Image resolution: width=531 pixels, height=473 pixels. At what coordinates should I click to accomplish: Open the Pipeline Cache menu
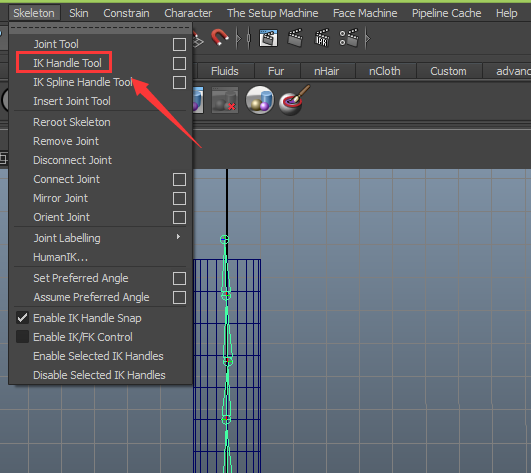pos(446,13)
